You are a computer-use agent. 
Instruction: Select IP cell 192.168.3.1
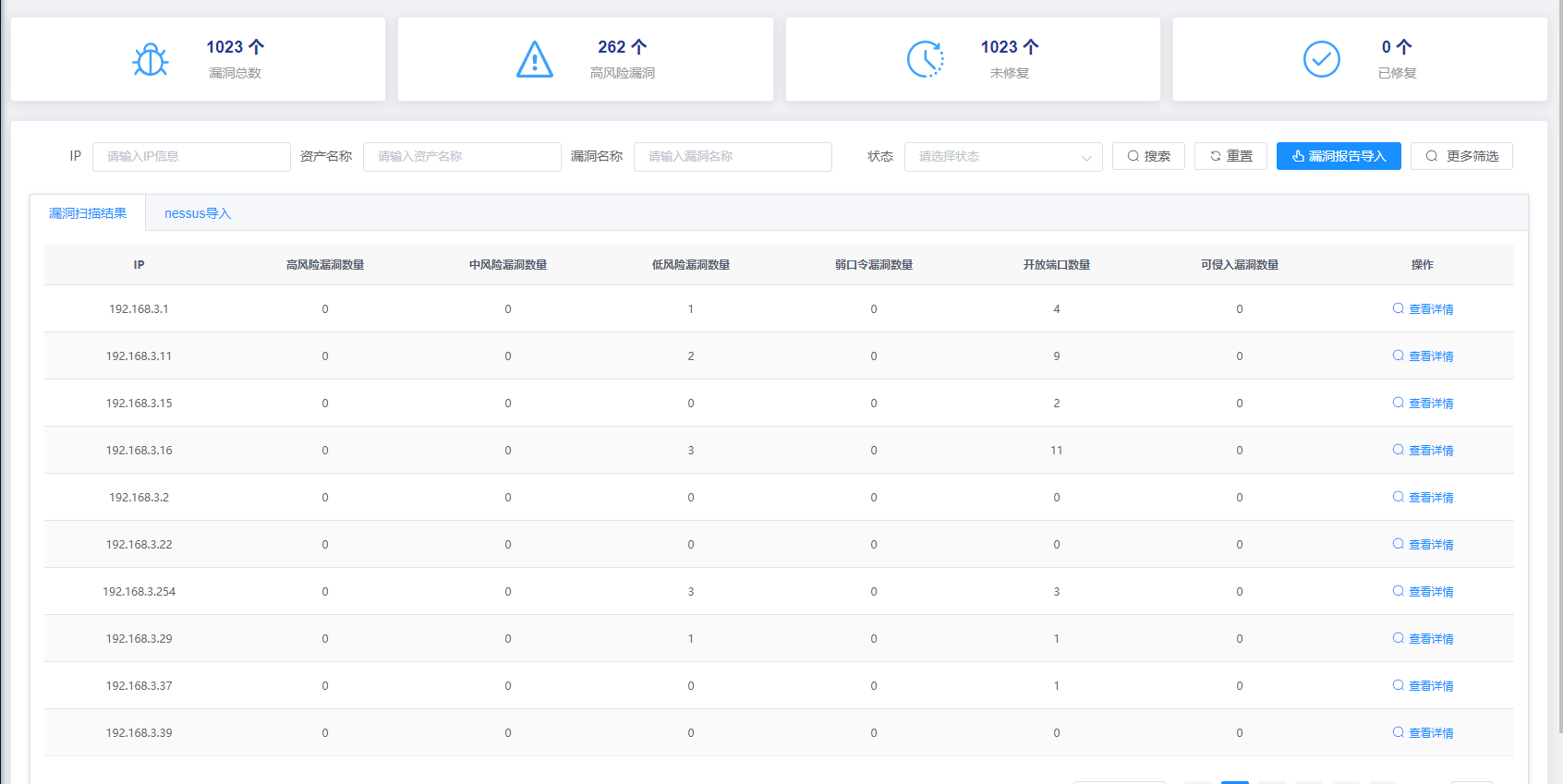point(139,309)
